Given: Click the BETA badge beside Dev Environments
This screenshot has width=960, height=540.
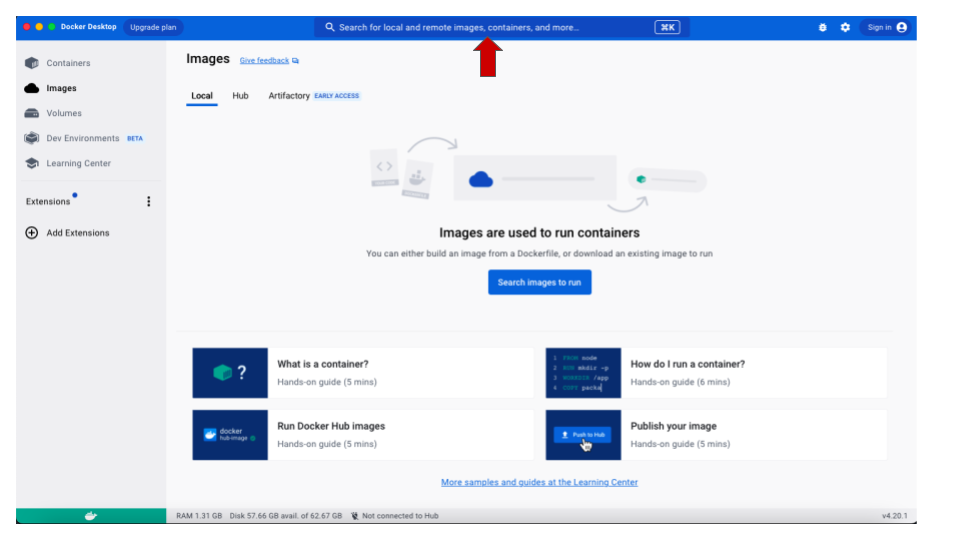Looking at the screenshot, I should (x=135, y=138).
